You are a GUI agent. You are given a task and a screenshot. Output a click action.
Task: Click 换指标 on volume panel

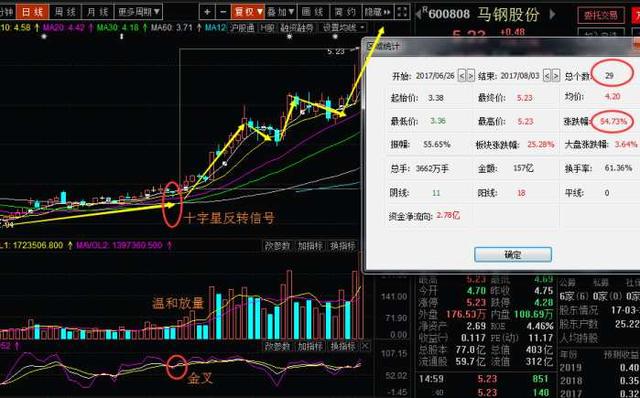point(343,246)
